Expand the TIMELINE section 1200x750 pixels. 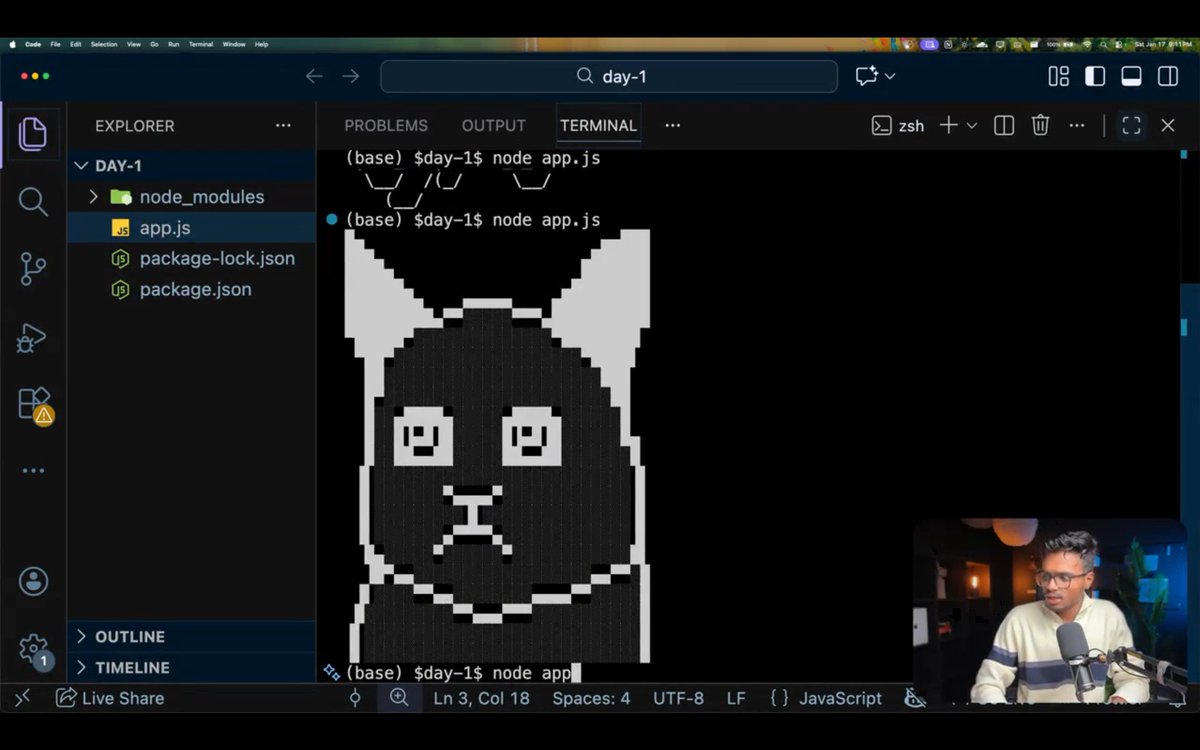click(191, 668)
